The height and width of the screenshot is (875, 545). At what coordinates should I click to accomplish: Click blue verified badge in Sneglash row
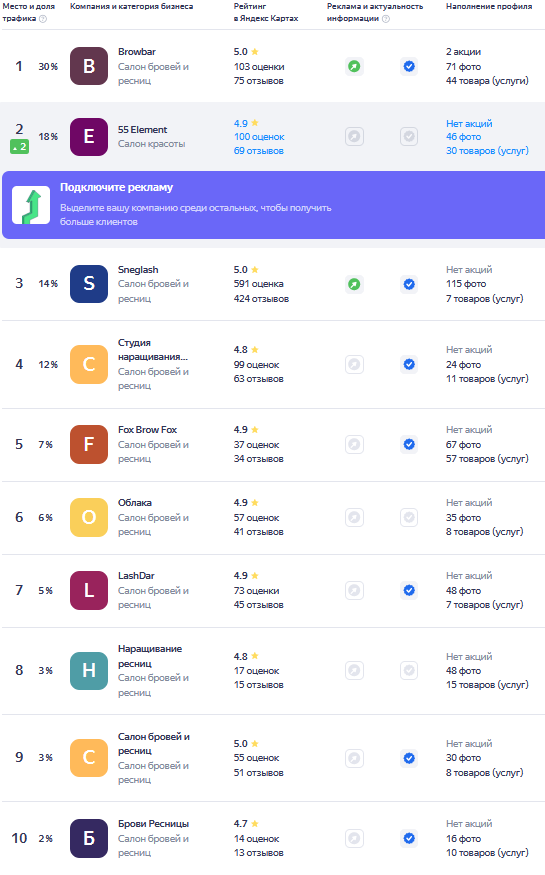(x=409, y=284)
